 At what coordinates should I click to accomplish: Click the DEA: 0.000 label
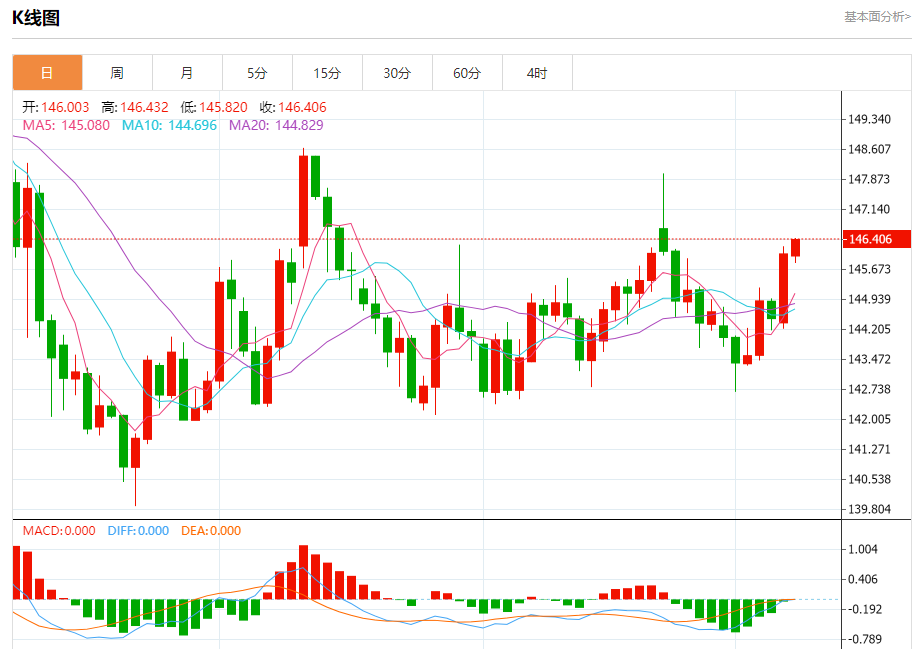211,531
